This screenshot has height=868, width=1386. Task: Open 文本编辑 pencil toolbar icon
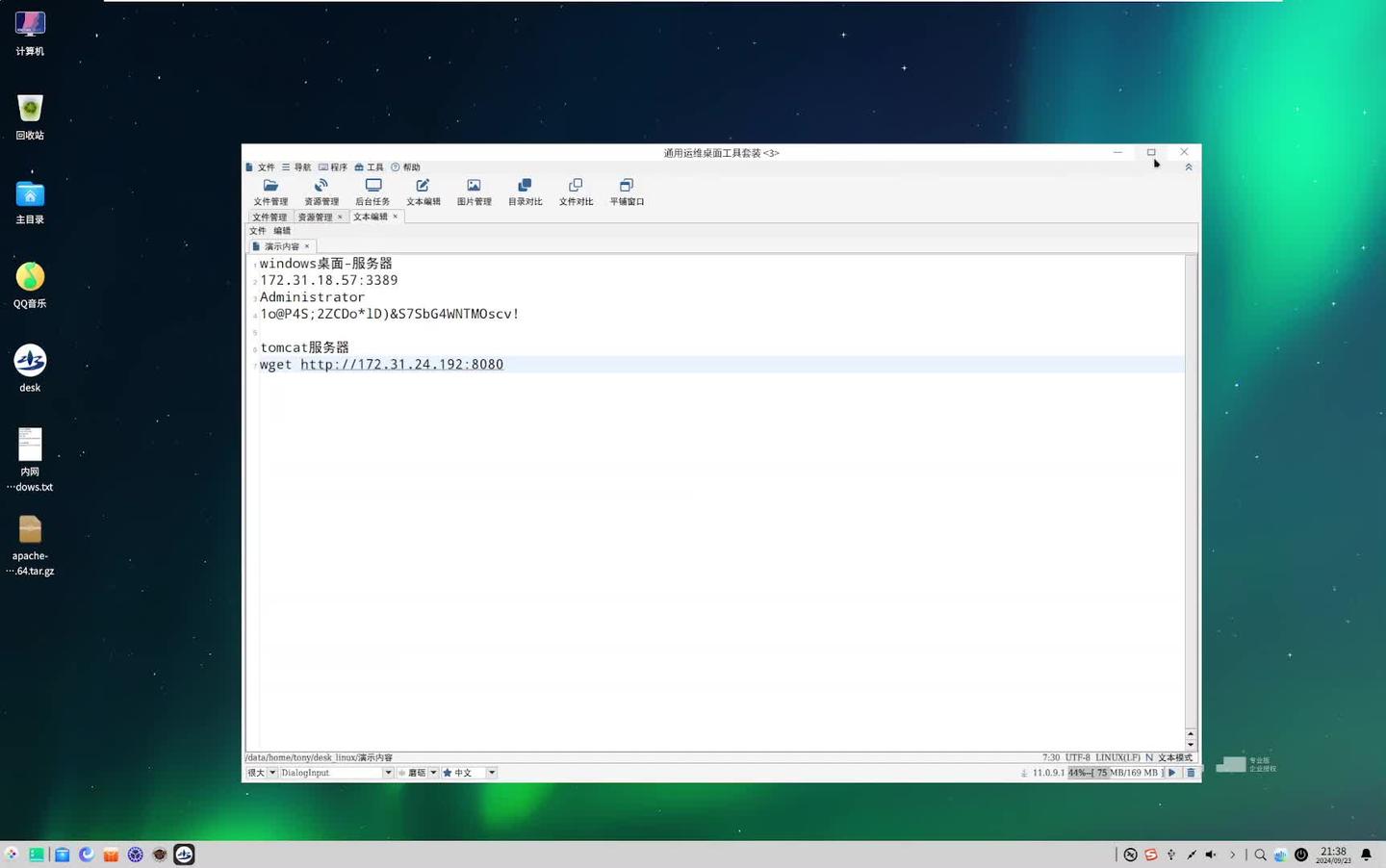click(x=423, y=191)
